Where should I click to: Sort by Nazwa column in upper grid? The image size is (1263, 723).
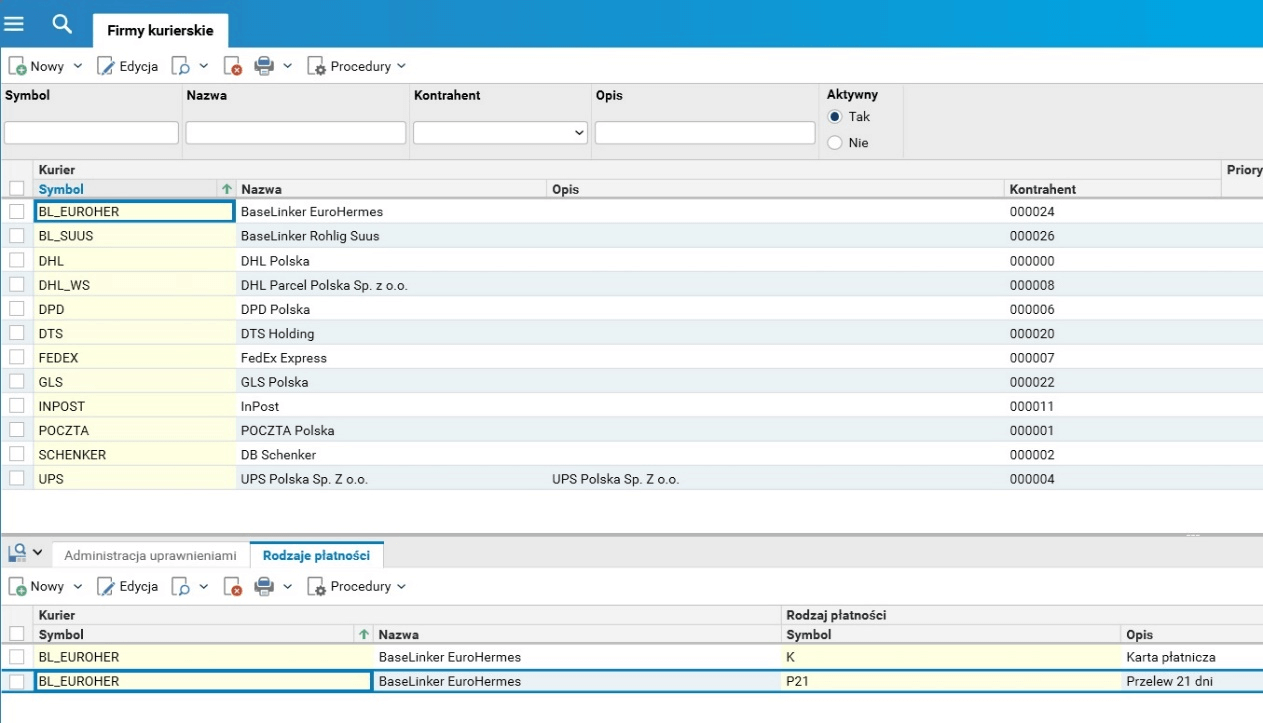click(x=392, y=189)
